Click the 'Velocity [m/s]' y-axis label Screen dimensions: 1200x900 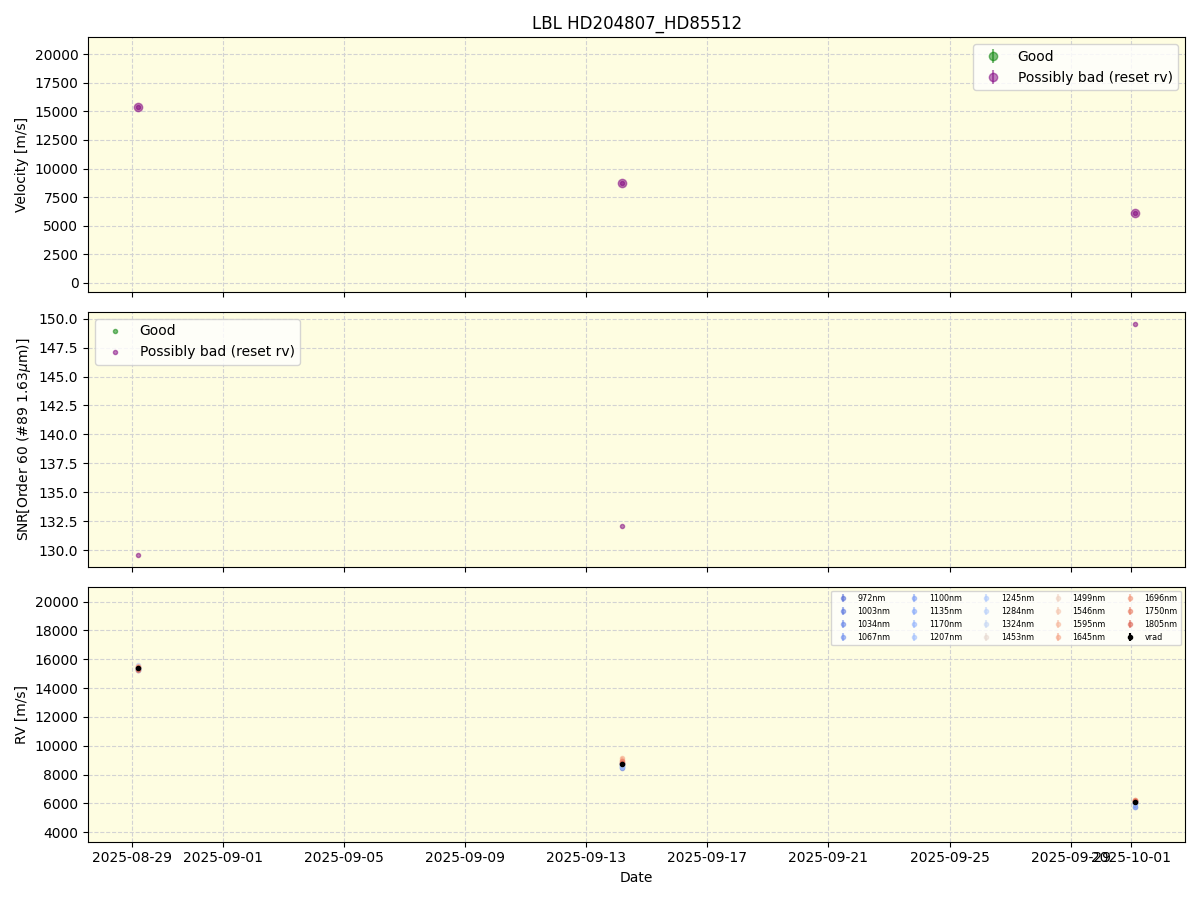tap(21, 165)
